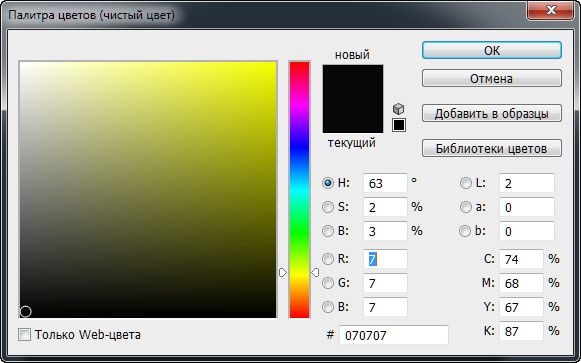Image resolution: width=581 pixels, height=363 pixels.
Task: Click the out-of-gamut cube warning icon
Action: [398, 109]
